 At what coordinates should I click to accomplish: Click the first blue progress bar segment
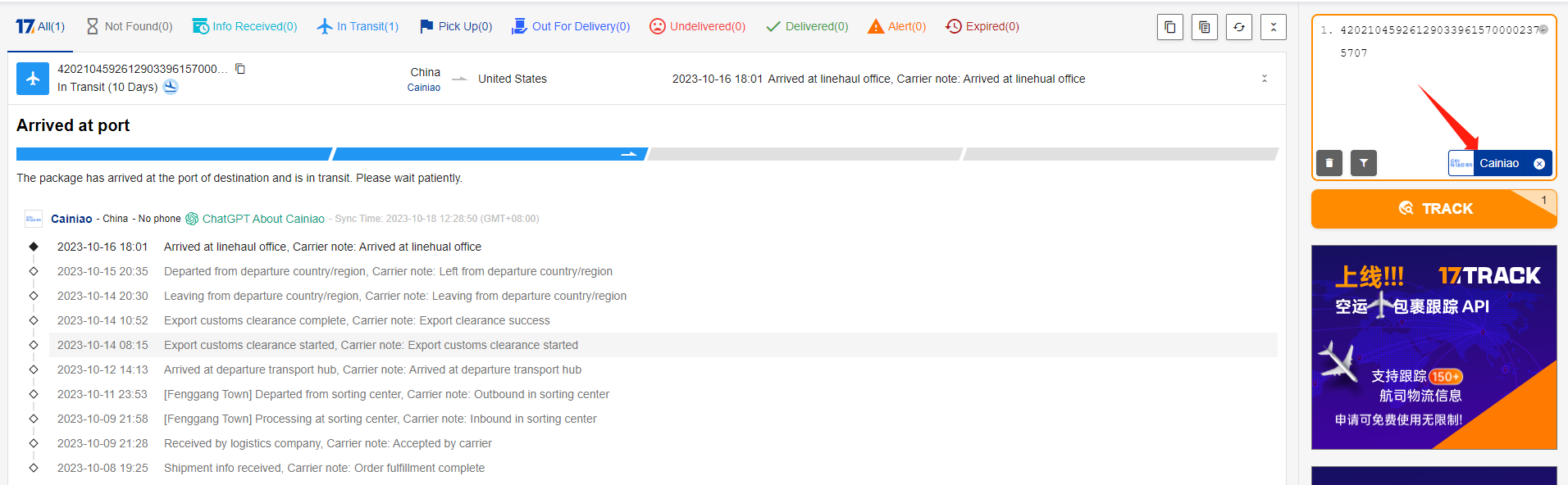[x=174, y=154]
